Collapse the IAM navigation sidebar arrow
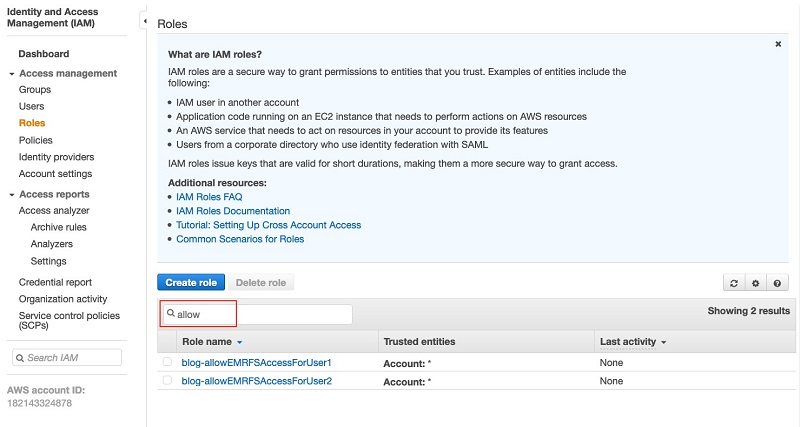 pyautogui.click(x=144, y=21)
